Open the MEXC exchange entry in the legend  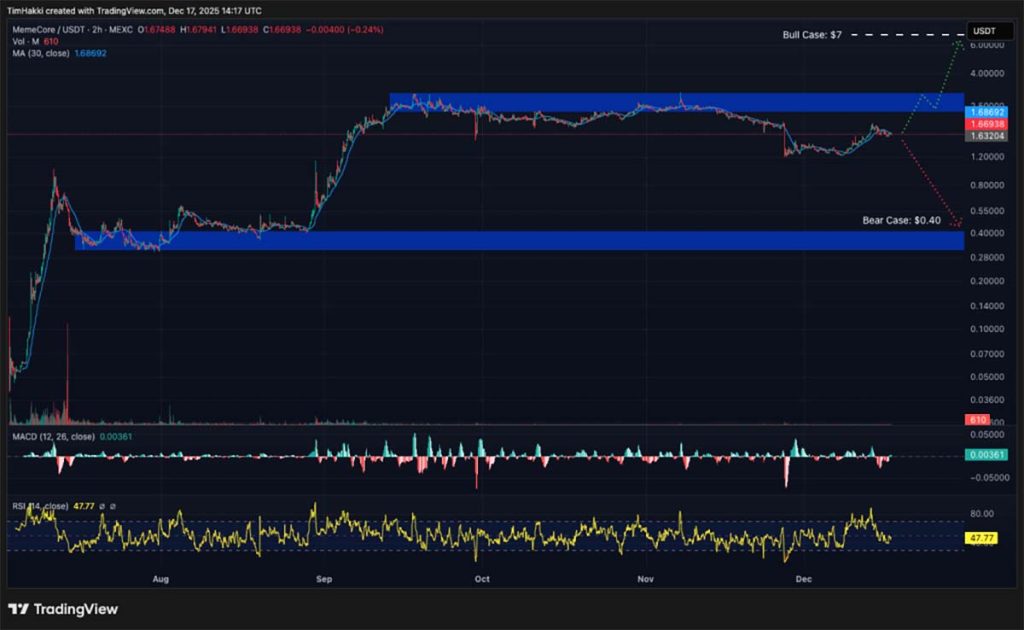(120, 30)
